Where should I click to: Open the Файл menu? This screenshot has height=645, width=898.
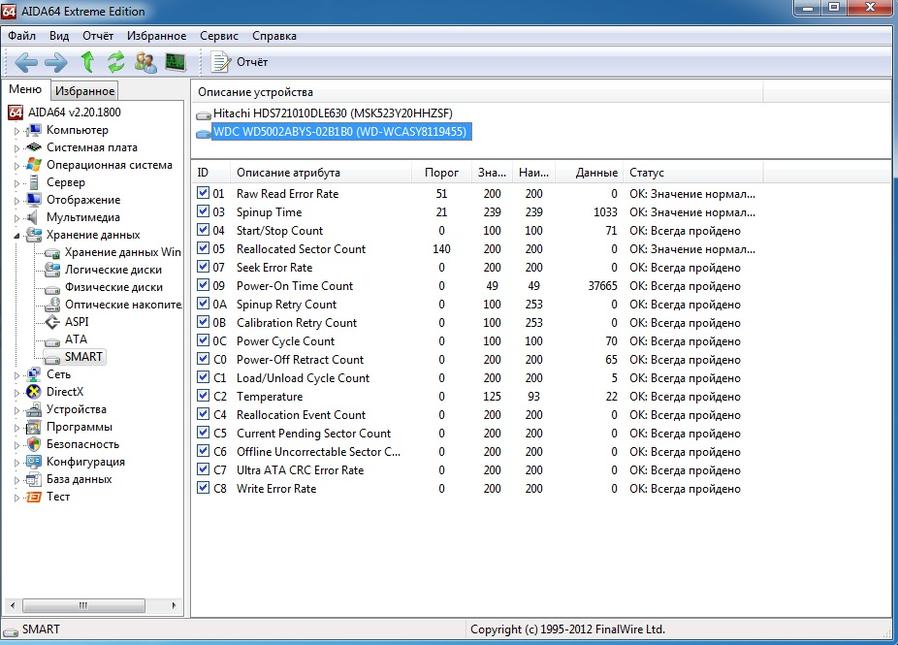[x=22, y=36]
